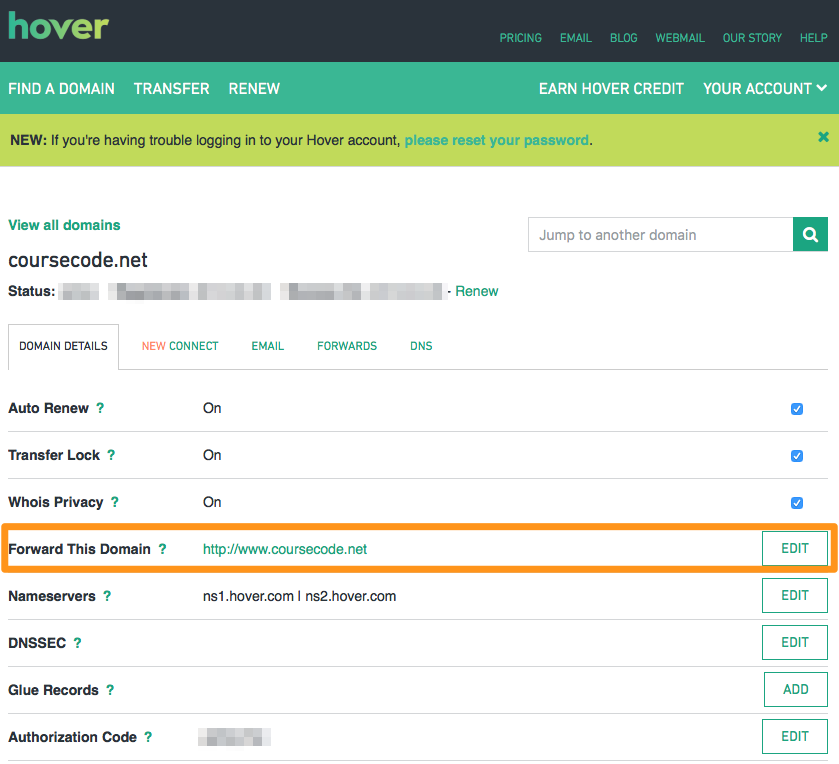Switch to the Email tab
839x764 pixels.
tap(268, 346)
